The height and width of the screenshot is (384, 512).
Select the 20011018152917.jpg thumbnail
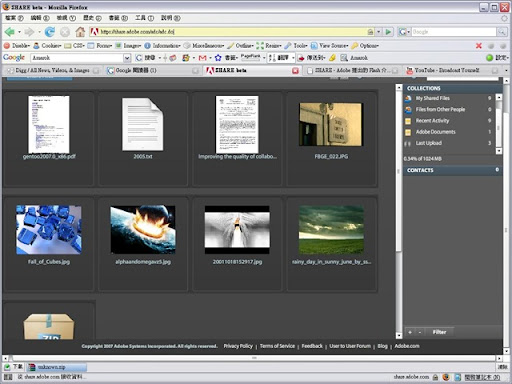237,229
